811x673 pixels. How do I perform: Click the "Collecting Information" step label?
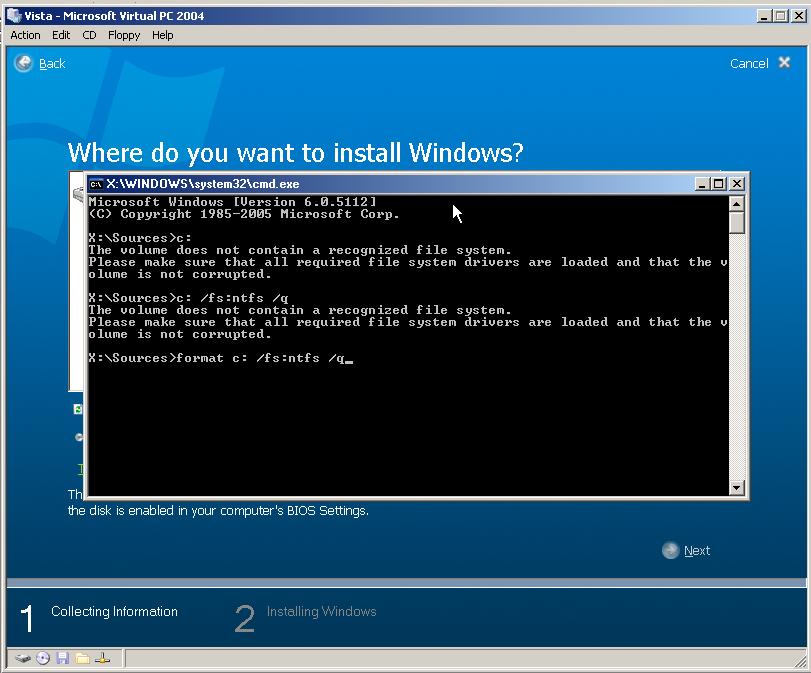114,611
